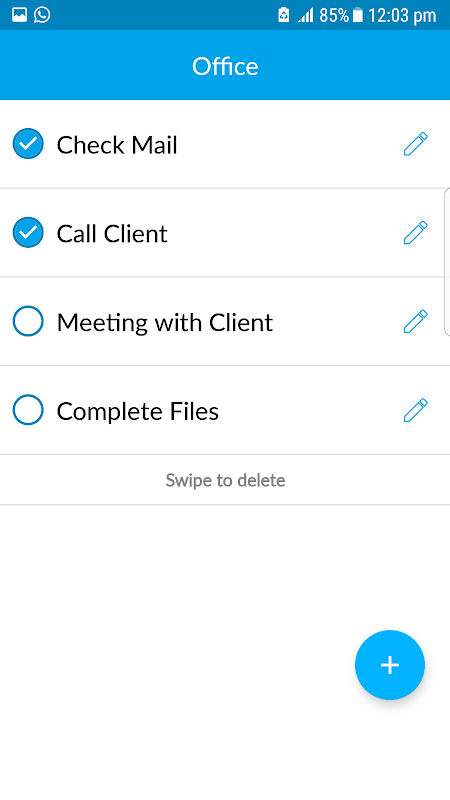
Task: Tap the 12:03 pm clock
Action: 402,16
